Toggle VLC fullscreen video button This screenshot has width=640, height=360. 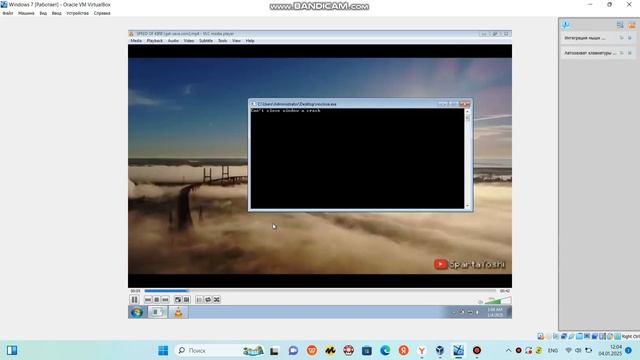(178, 300)
